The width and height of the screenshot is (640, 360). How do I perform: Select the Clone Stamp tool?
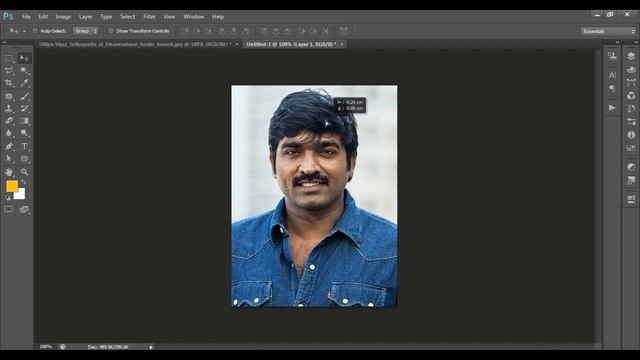tap(9, 109)
